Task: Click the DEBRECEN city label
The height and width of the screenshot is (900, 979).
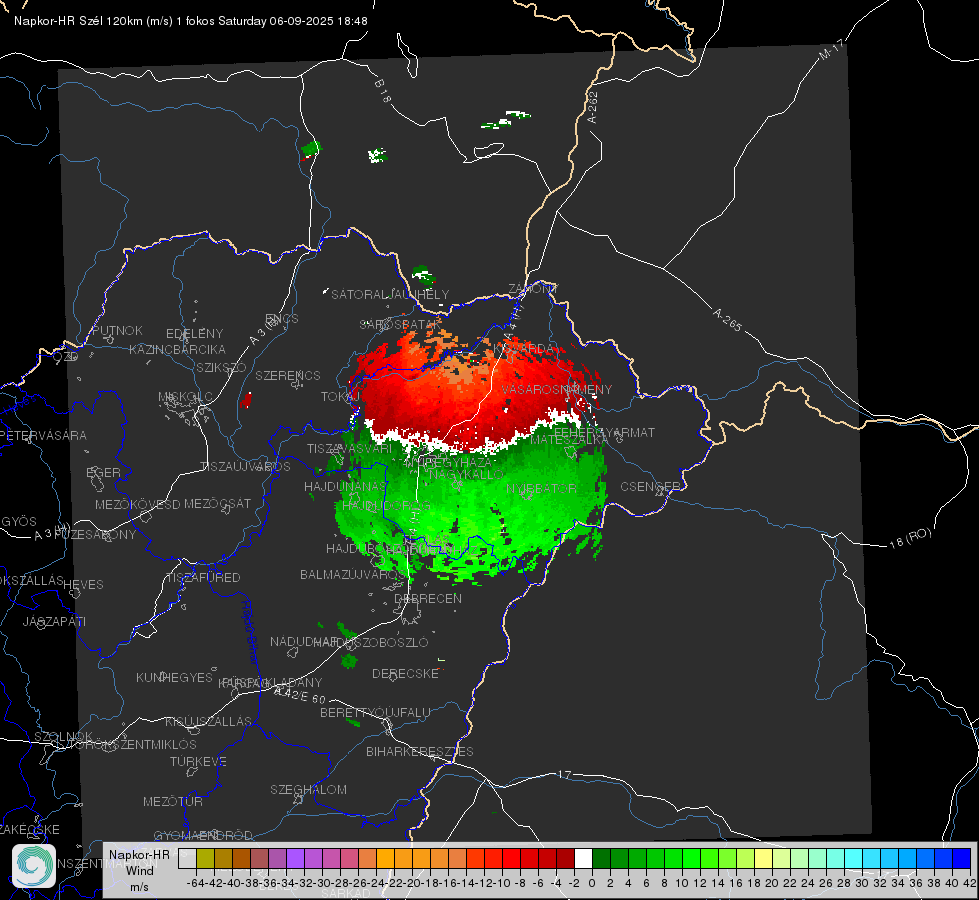Action: pyautogui.click(x=428, y=598)
